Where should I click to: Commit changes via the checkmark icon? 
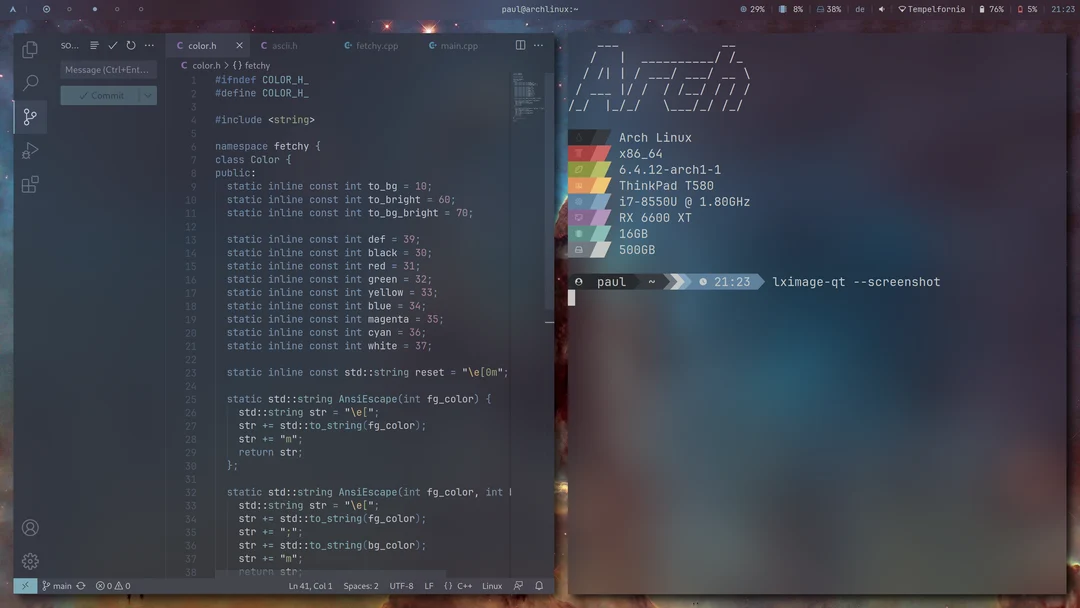(112, 45)
